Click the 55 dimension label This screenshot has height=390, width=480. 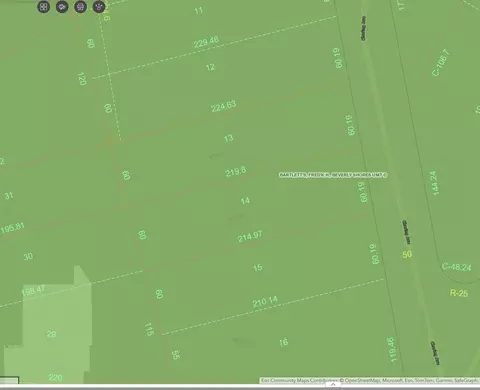pos(176,355)
